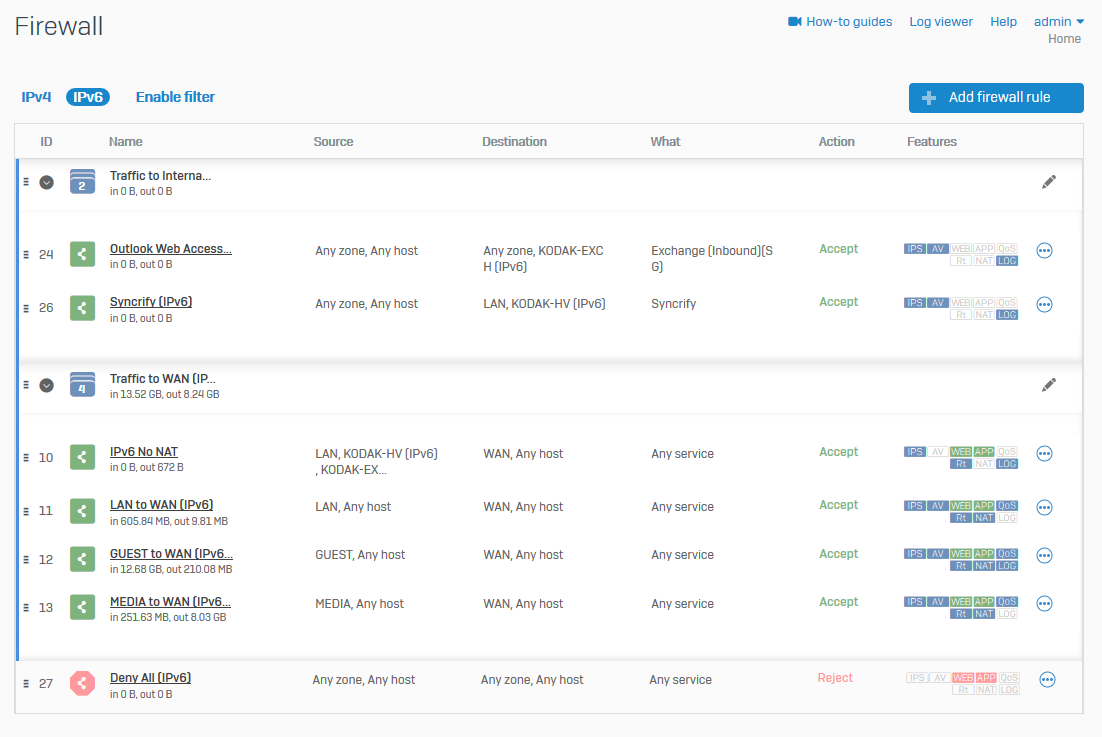Click drag handle of rule 11

(26, 510)
